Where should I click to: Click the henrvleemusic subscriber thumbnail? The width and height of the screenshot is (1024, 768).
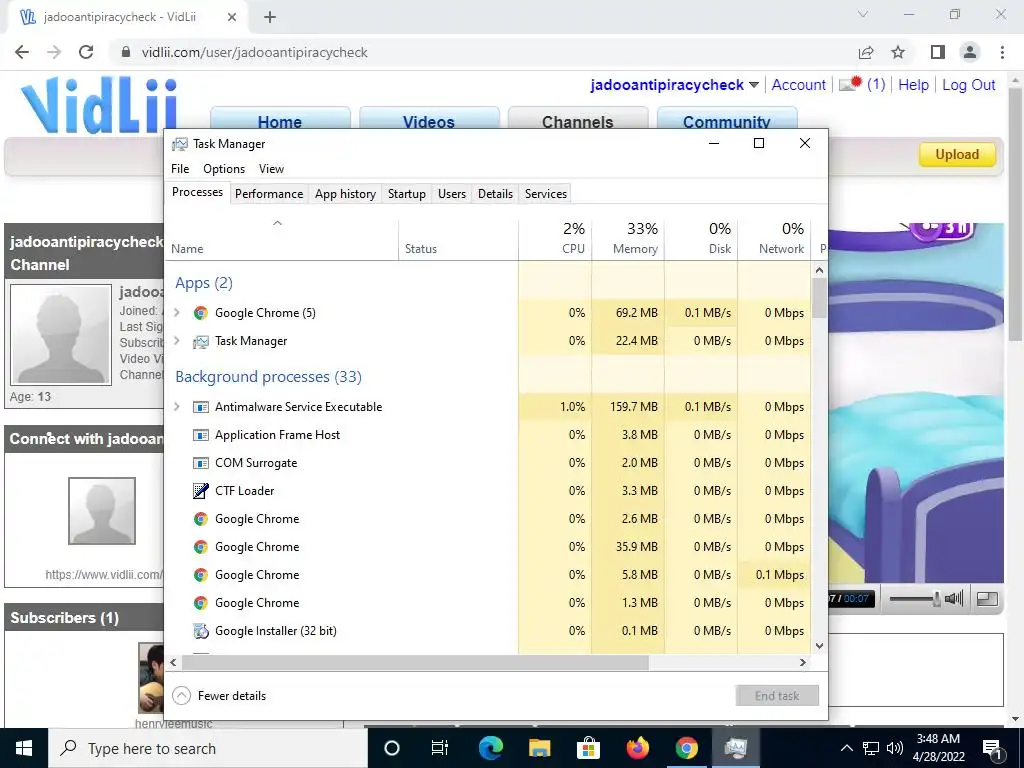(x=151, y=678)
